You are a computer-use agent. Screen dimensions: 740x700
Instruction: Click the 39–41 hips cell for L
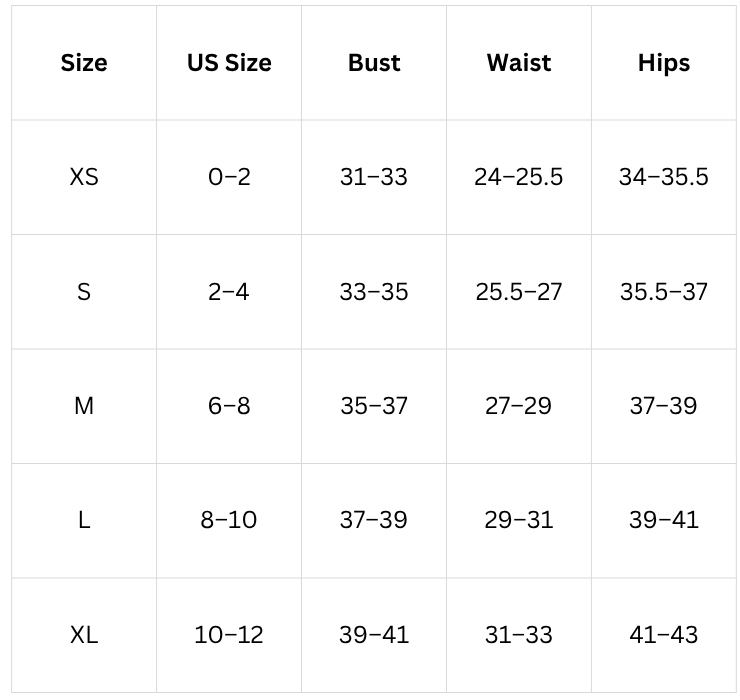pyautogui.click(x=664, y=521)
